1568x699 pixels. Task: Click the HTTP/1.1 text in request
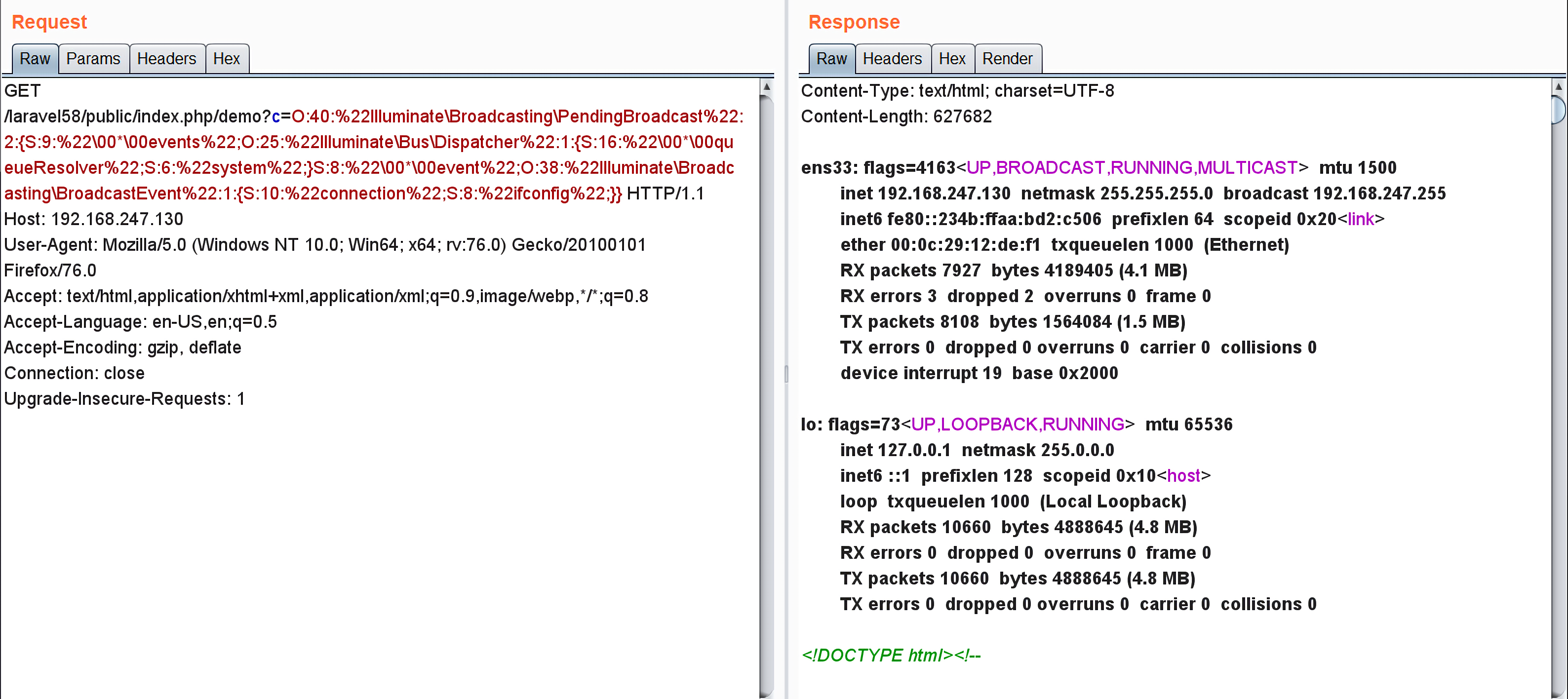pyautogui.click(x=666, y=194)
